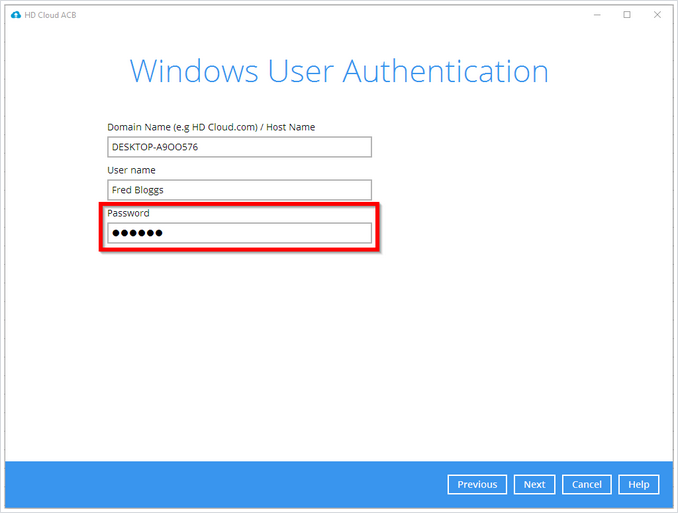Go back with the Previous button

pyautogui.click(x=477, y=484)
